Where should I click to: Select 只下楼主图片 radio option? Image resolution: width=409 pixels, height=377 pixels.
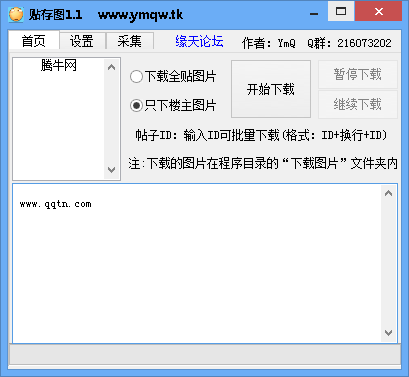173,105
